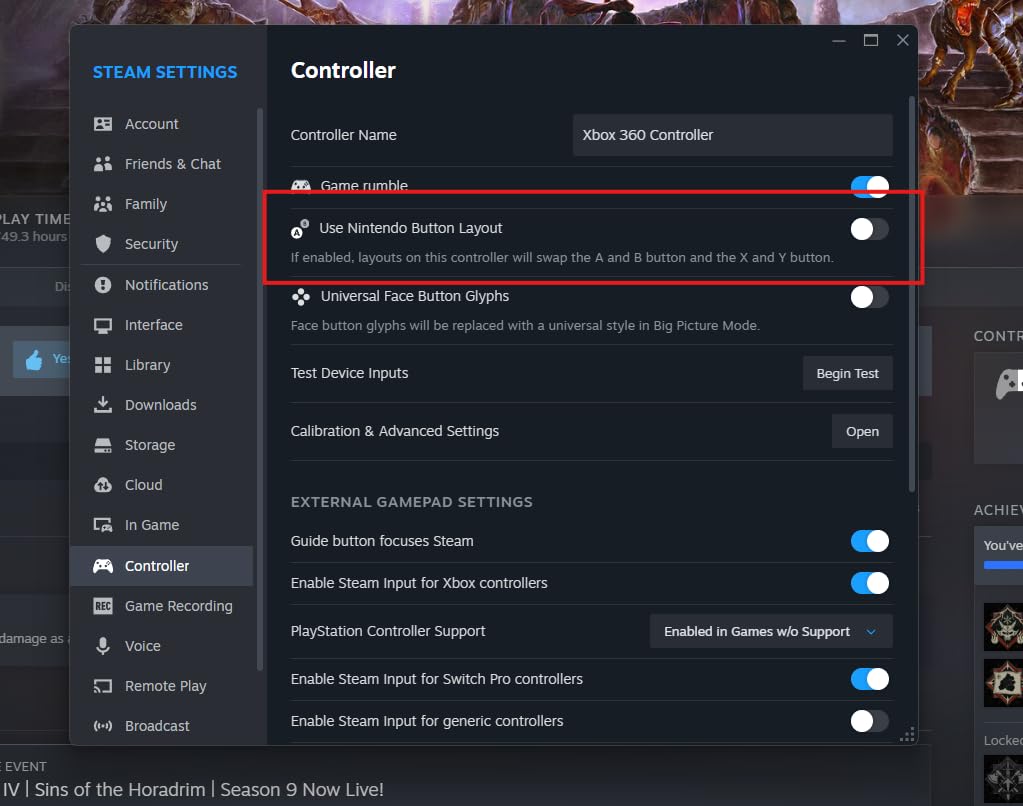Go to Remote Play settings
This screenshot has width=1023, height=806.
pyautogui.click(x=165, y=686)
